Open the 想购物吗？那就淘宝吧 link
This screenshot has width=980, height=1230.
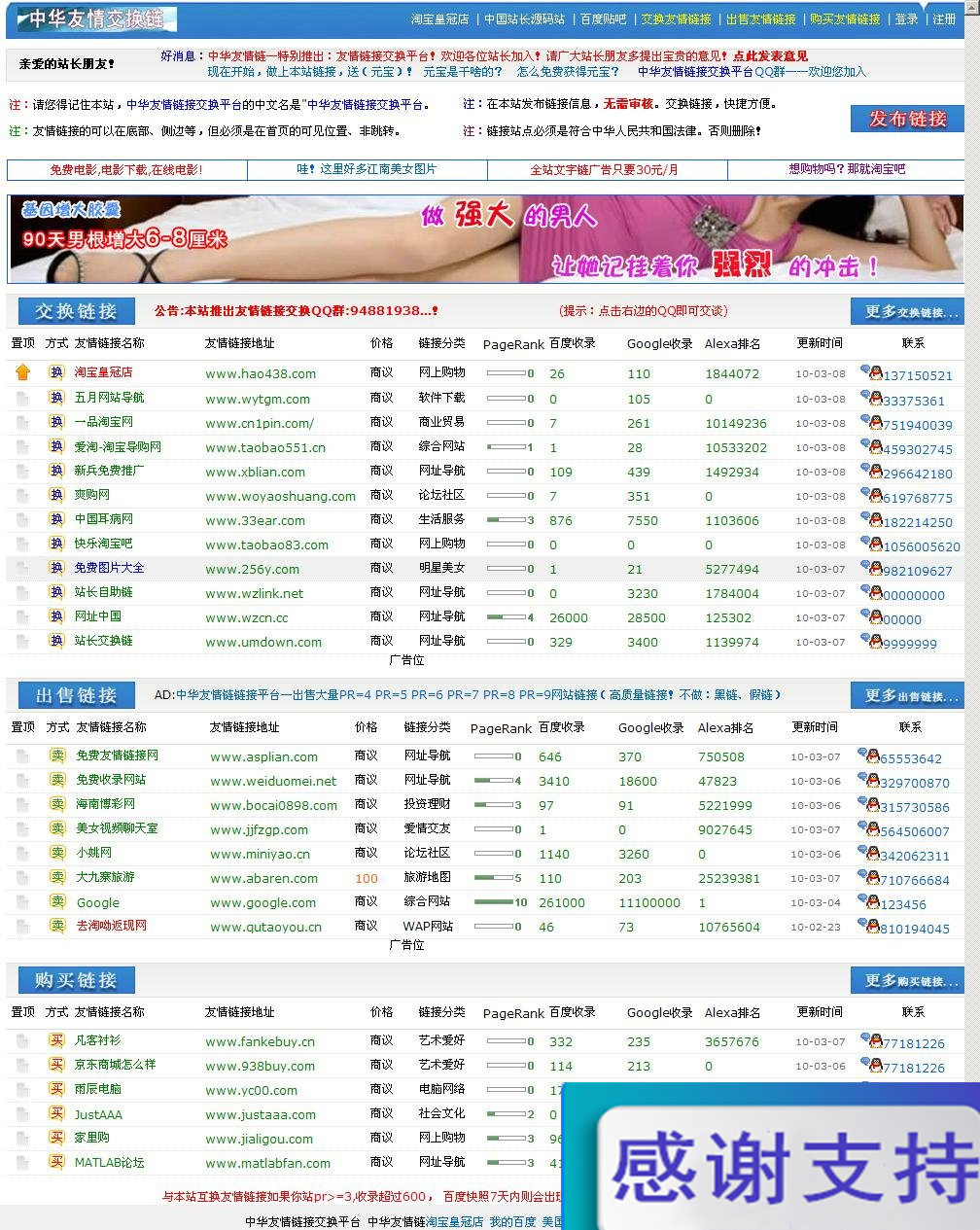pyautogui.click(x=847, y=169)
